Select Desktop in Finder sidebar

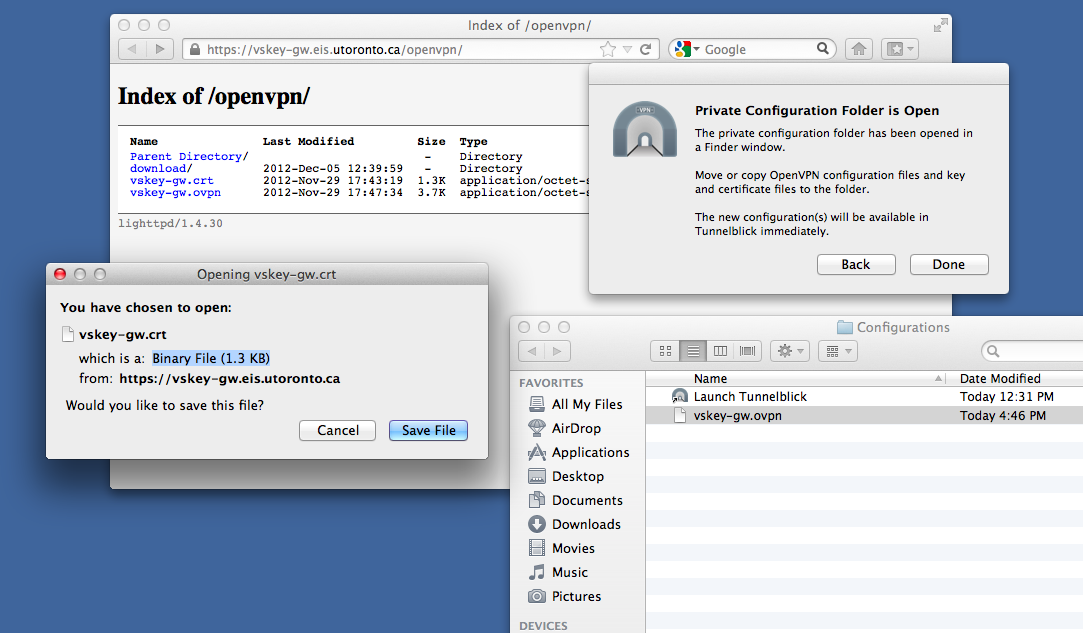pos(566,476)
